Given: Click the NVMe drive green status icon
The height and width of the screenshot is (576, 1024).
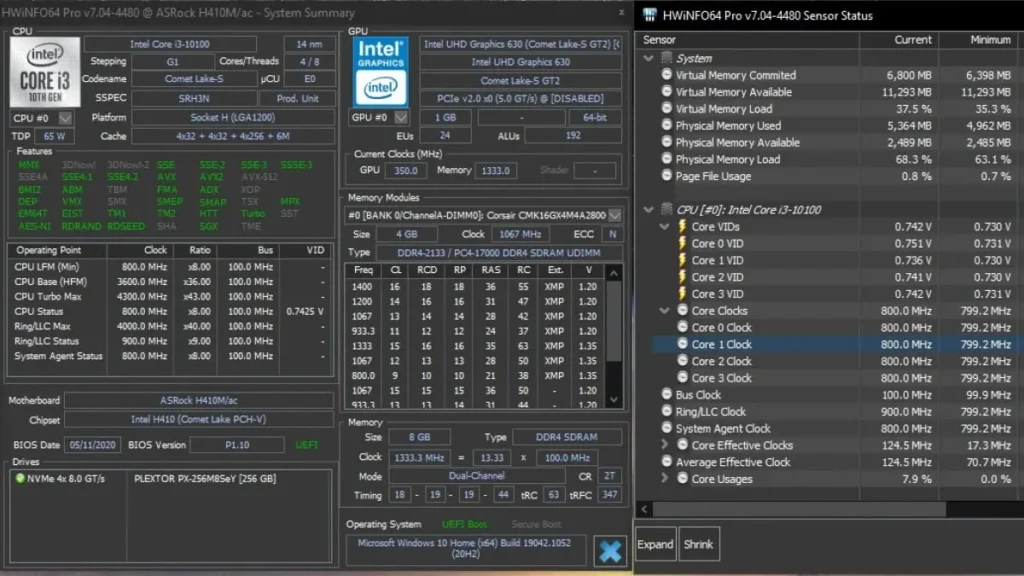Looking at the screenshot, I should [x=19, y=478].
